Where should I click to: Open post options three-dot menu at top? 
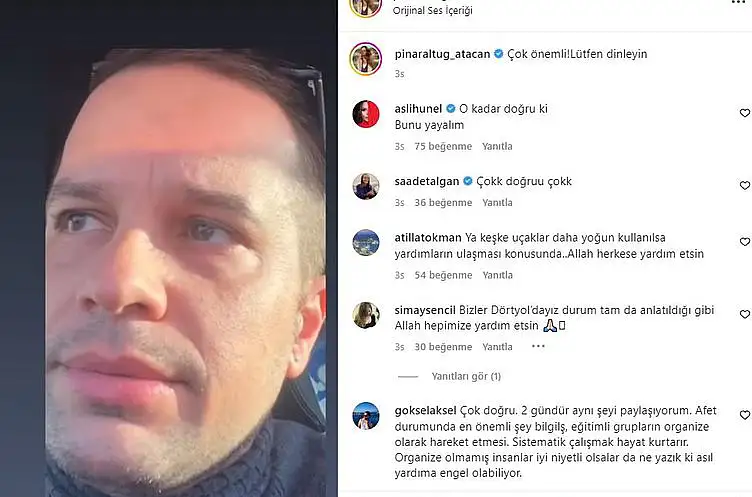(740, 2)
